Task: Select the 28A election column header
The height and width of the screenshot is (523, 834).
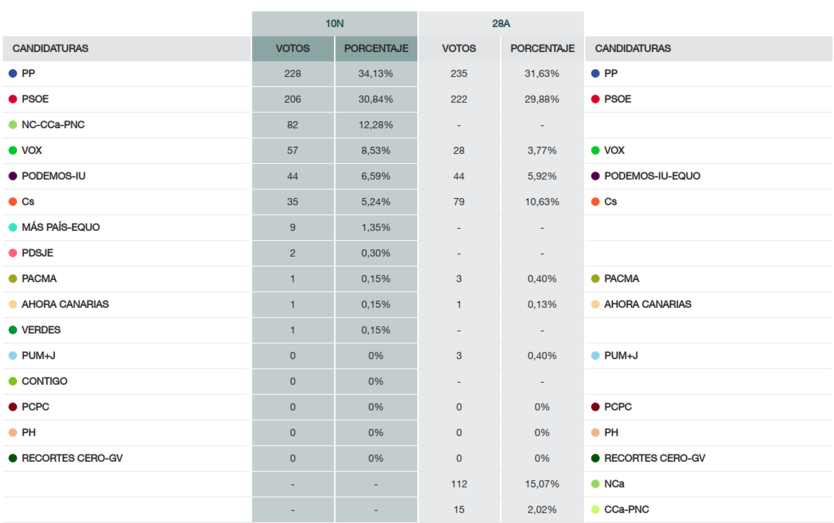Action: [501, 23]
